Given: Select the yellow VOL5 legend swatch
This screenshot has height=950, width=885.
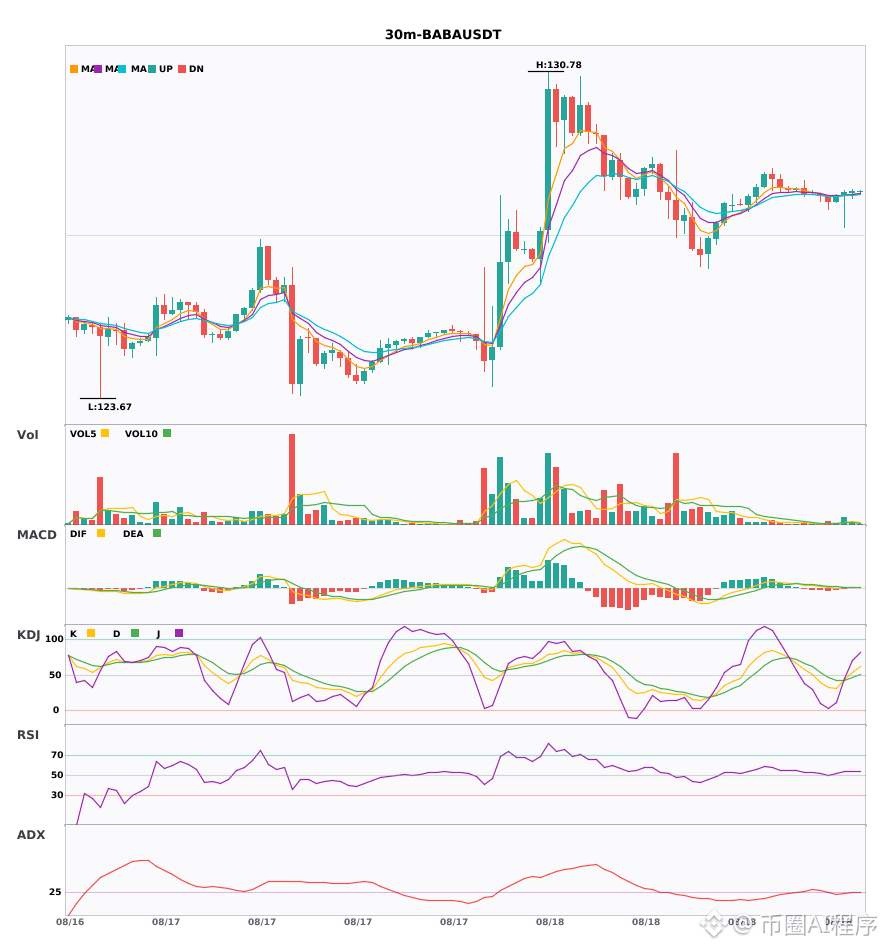Looking at the screenshot, I should [x=105, y=433].
